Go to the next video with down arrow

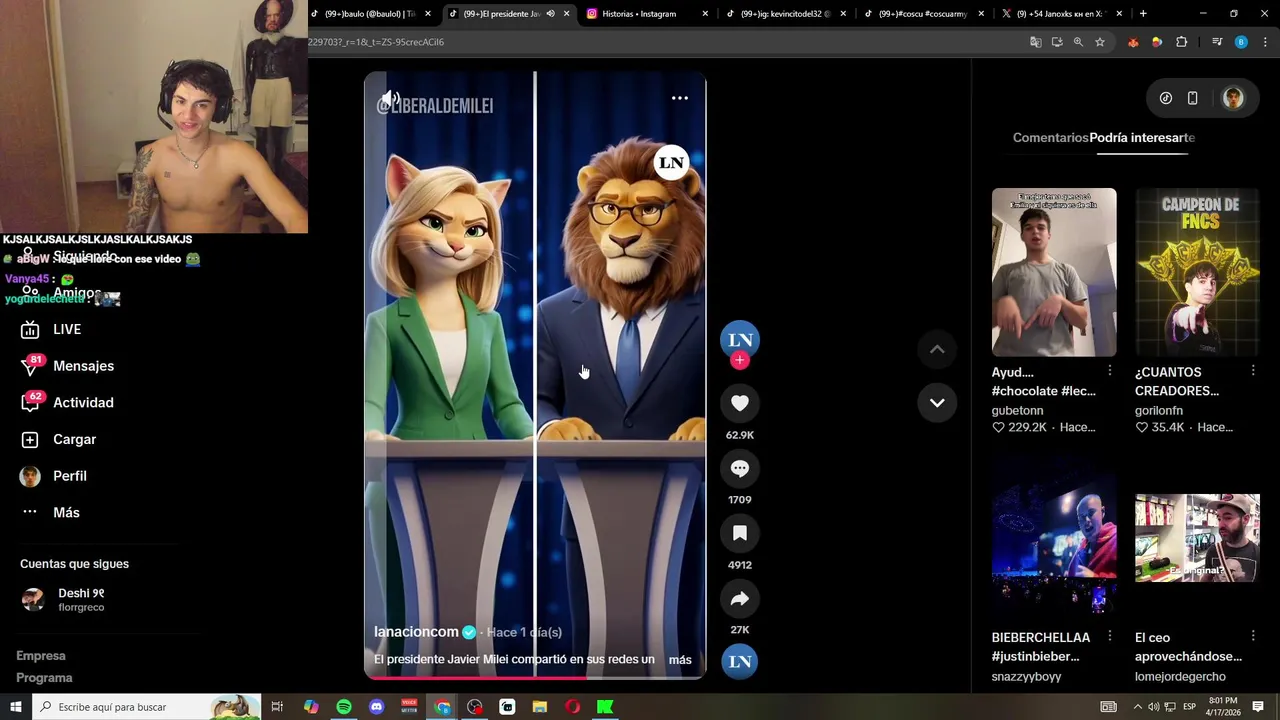tap(937, 402)
